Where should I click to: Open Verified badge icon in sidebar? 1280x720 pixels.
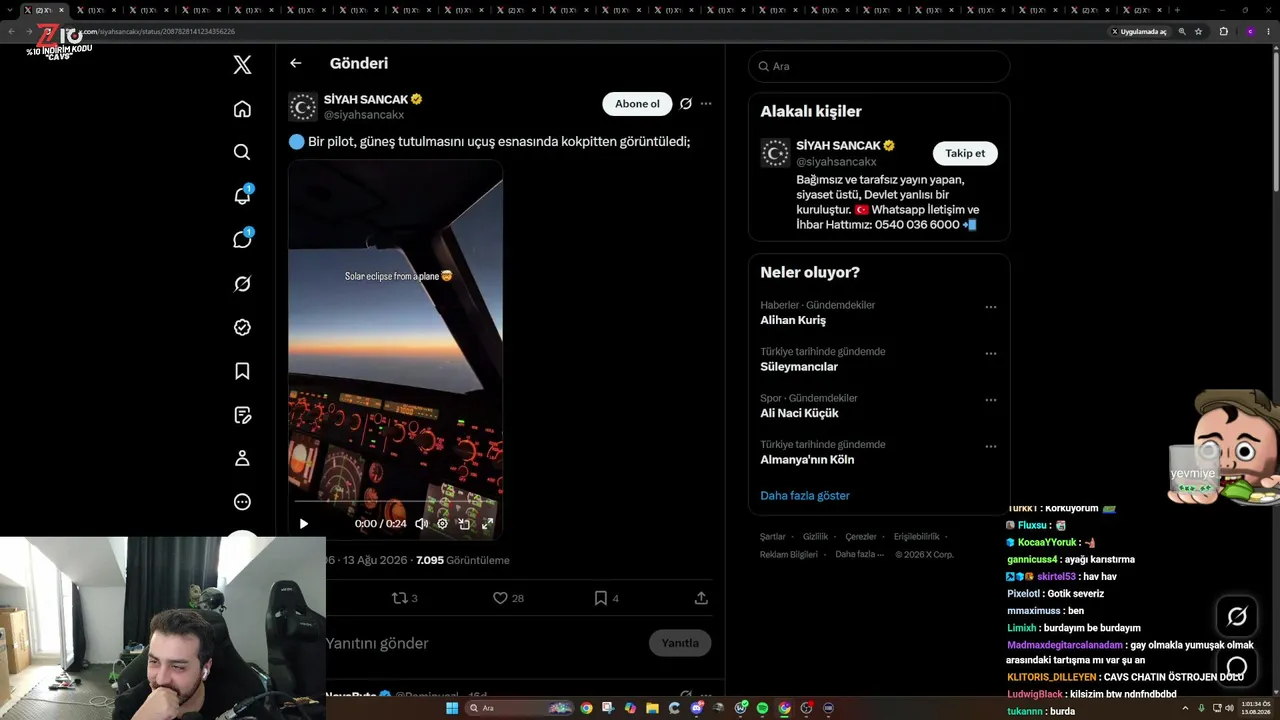point(242,327)
